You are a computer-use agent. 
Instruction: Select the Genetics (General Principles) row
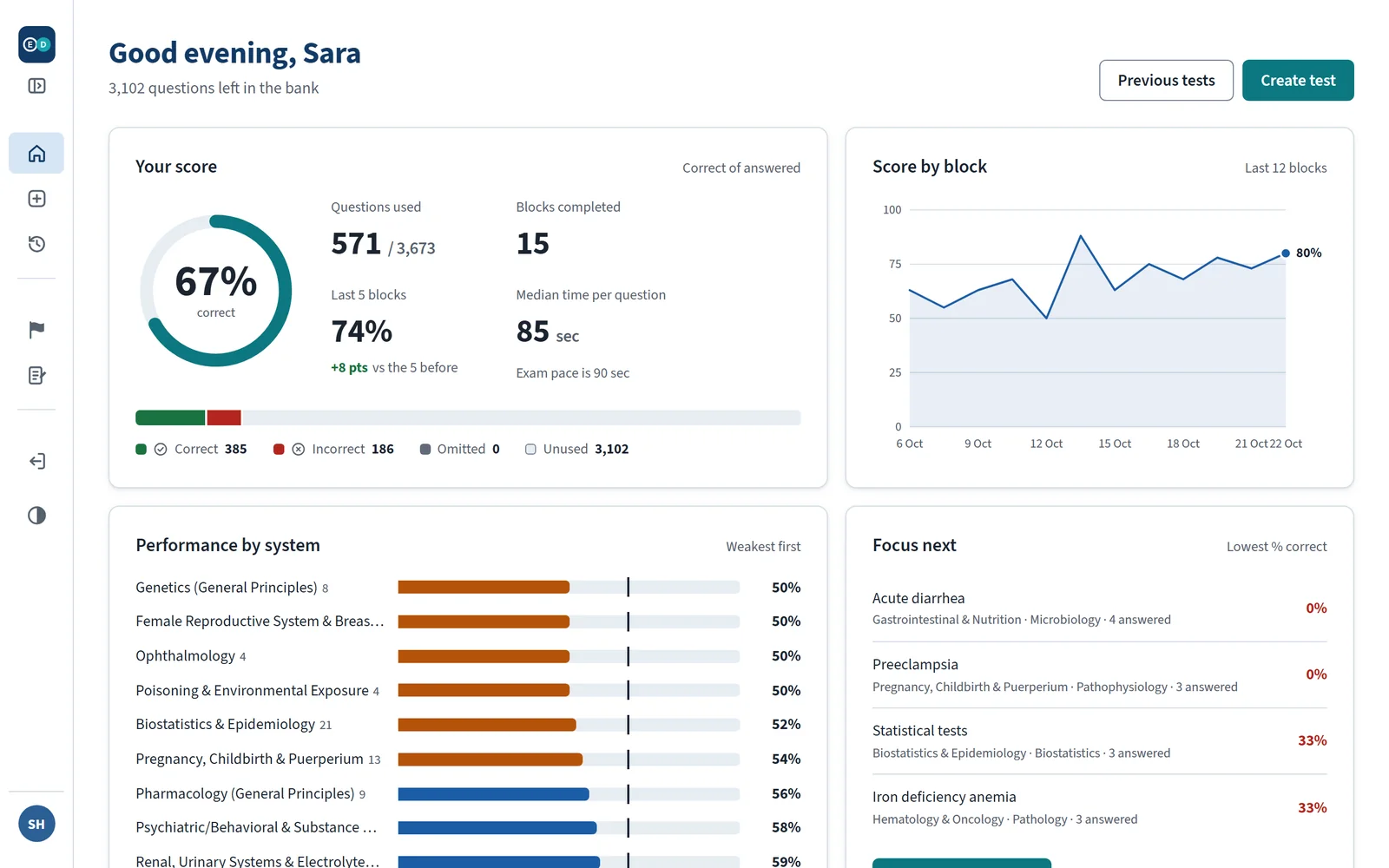[x=468, y=588]
